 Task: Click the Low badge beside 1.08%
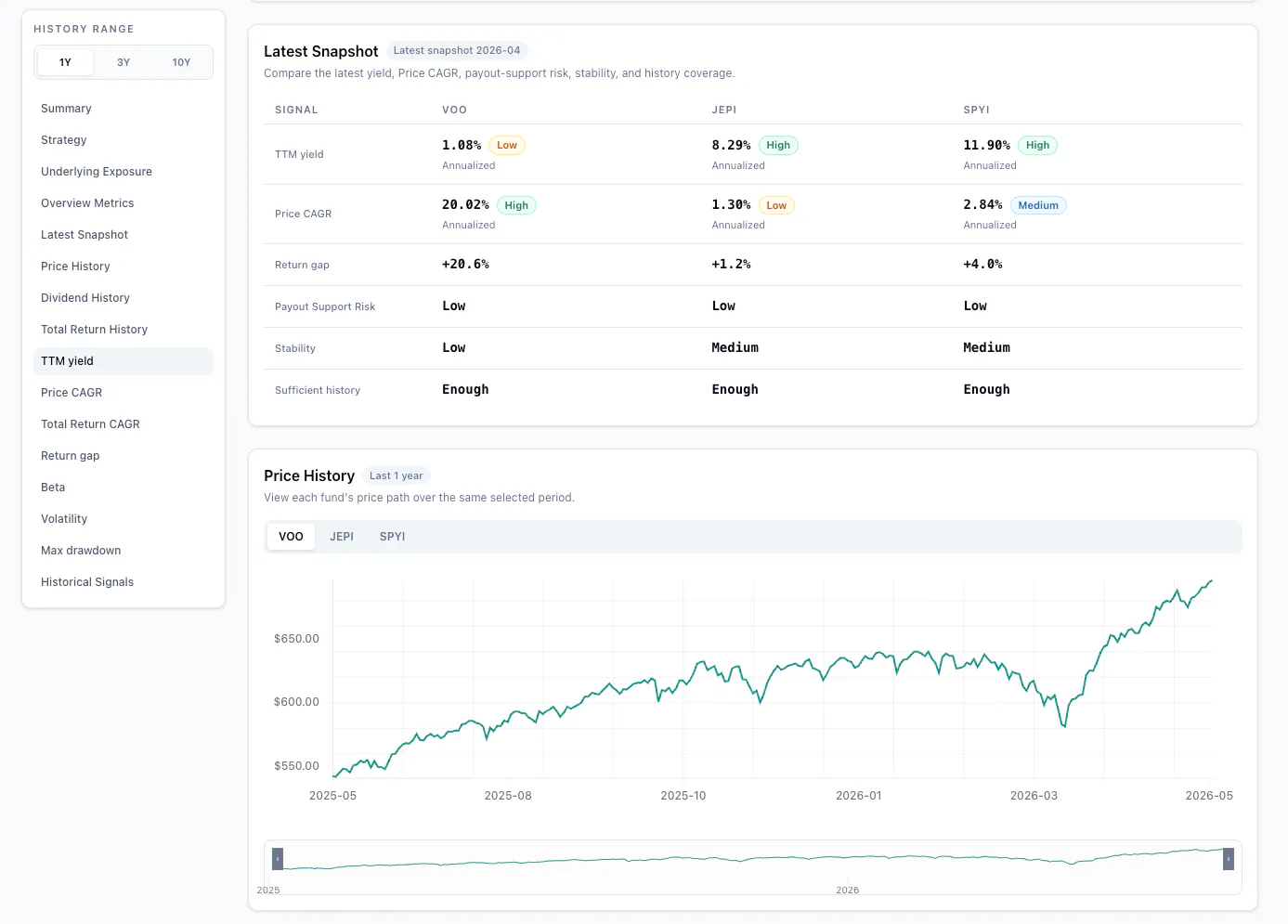point(507,145)
